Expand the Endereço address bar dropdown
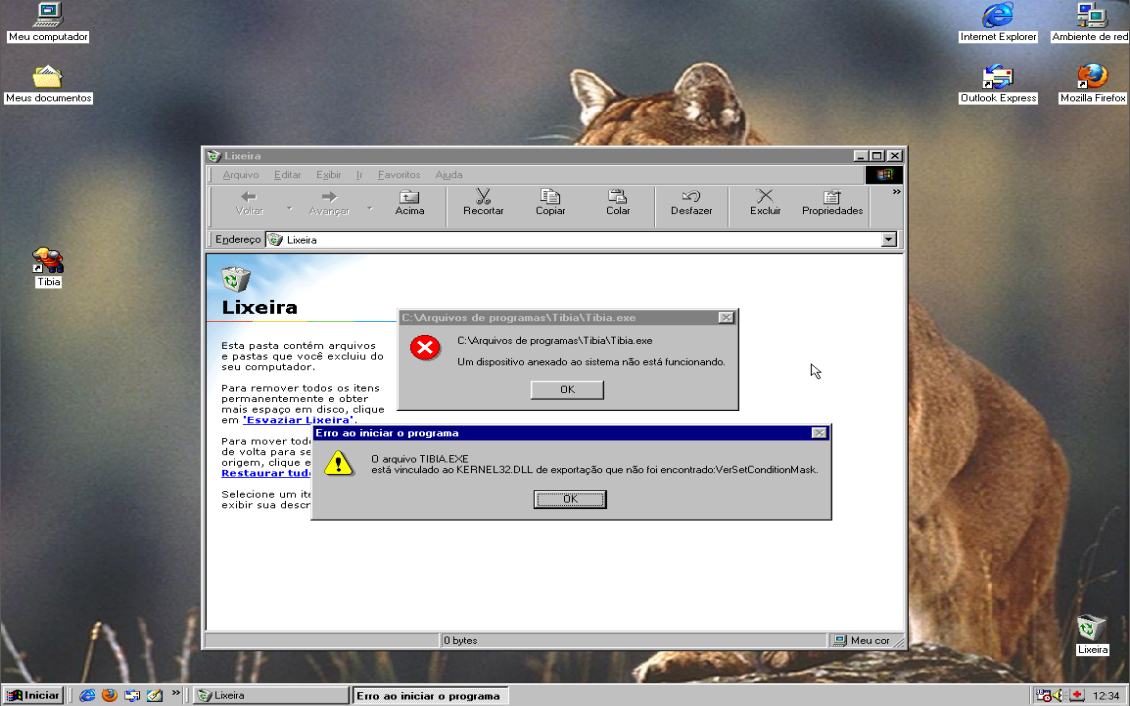1130x706 pixels. 888,240
